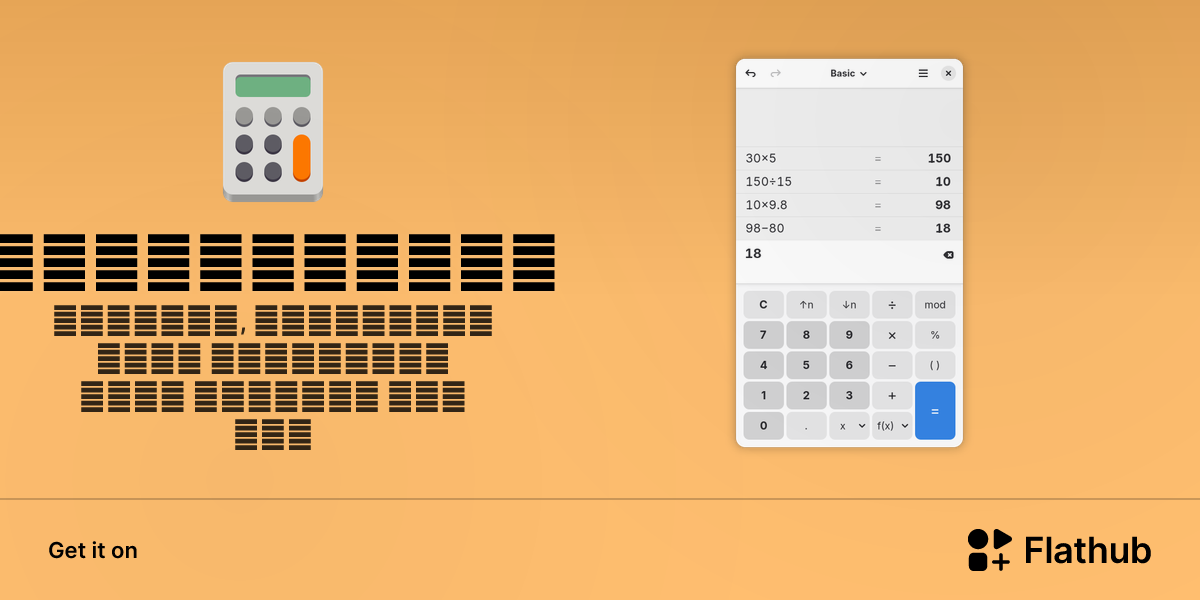Click the number 8 key
1200x600 pixels.
tap(806, 335)
